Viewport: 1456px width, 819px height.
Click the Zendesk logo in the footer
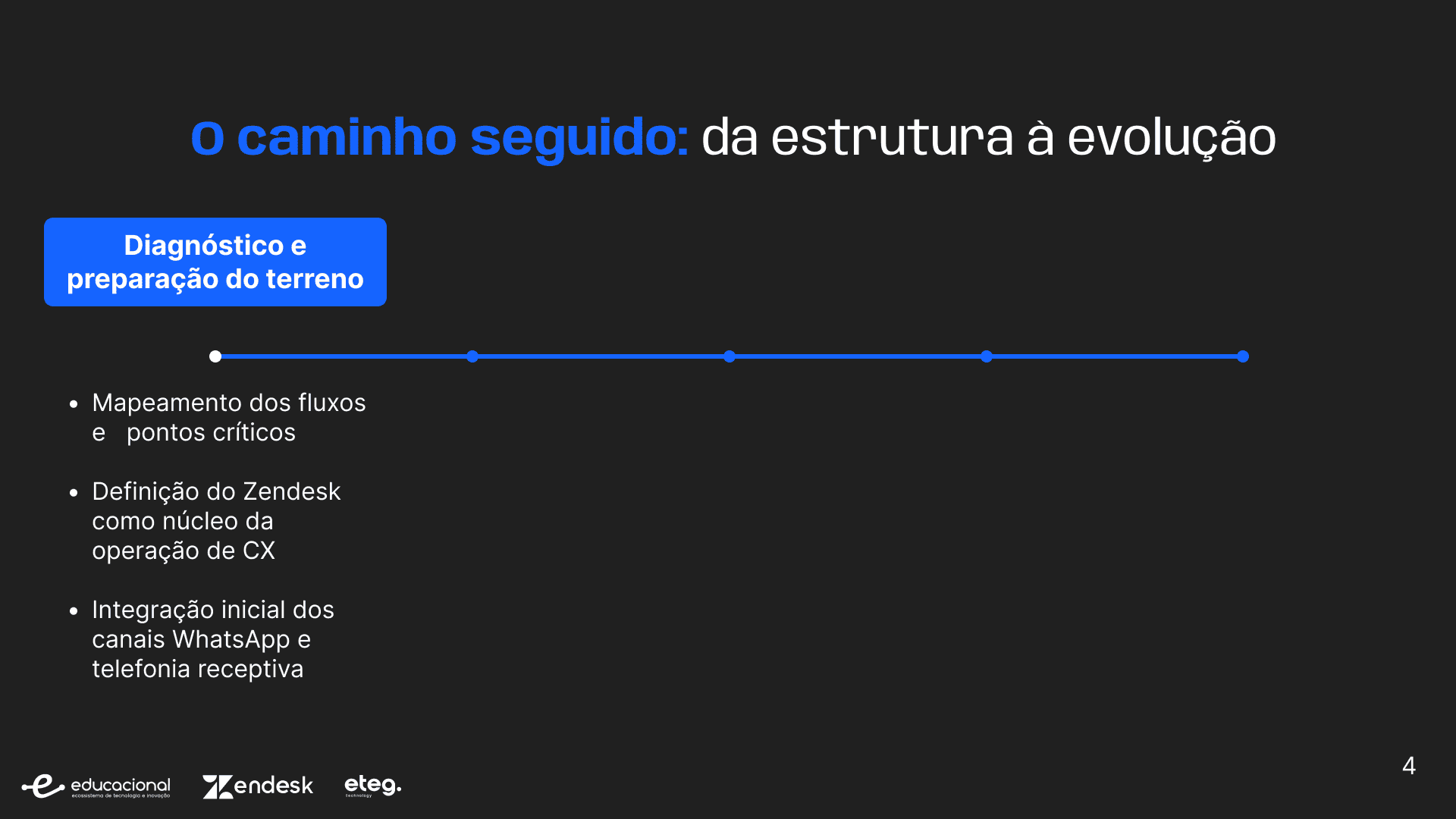coord(258,786)
